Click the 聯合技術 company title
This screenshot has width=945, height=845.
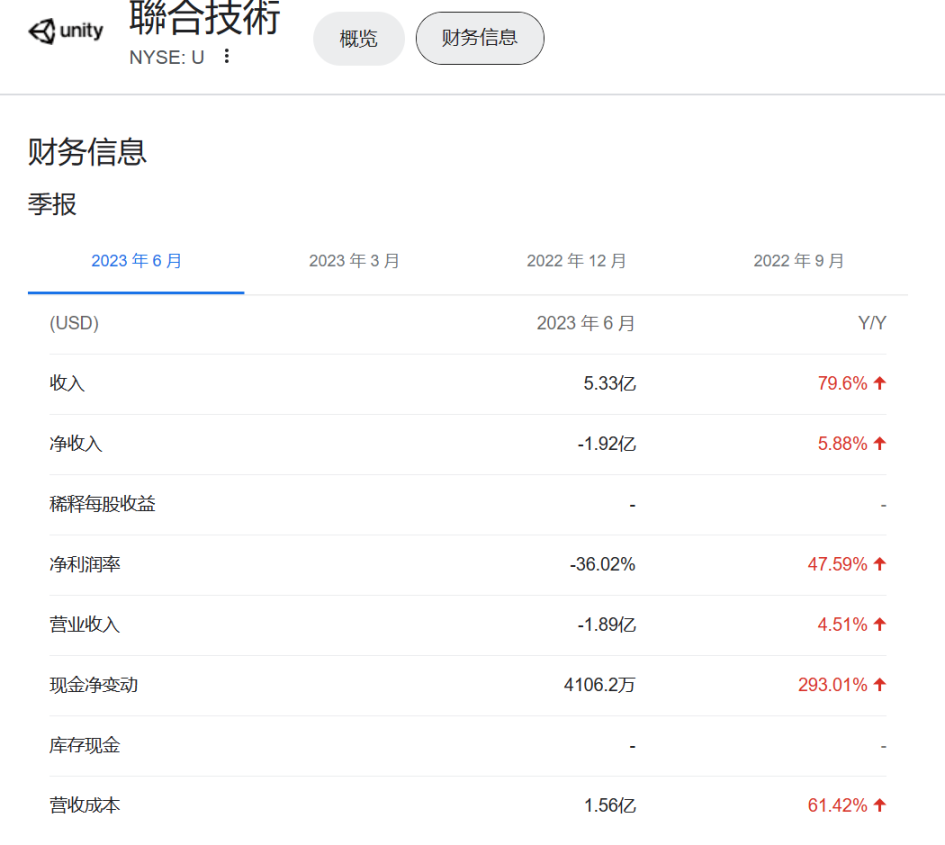205,18
